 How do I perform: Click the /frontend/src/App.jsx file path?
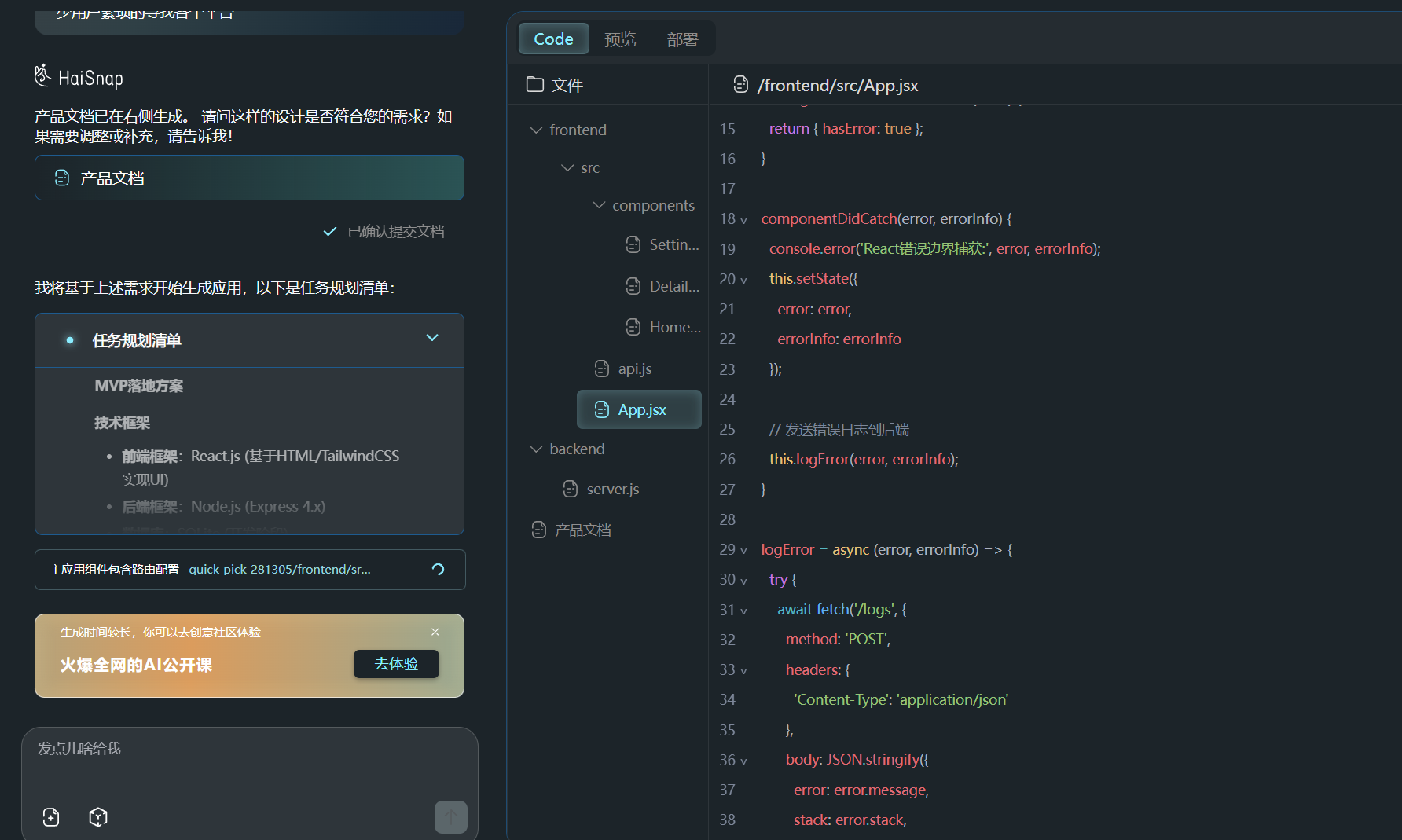coord(838,85)
